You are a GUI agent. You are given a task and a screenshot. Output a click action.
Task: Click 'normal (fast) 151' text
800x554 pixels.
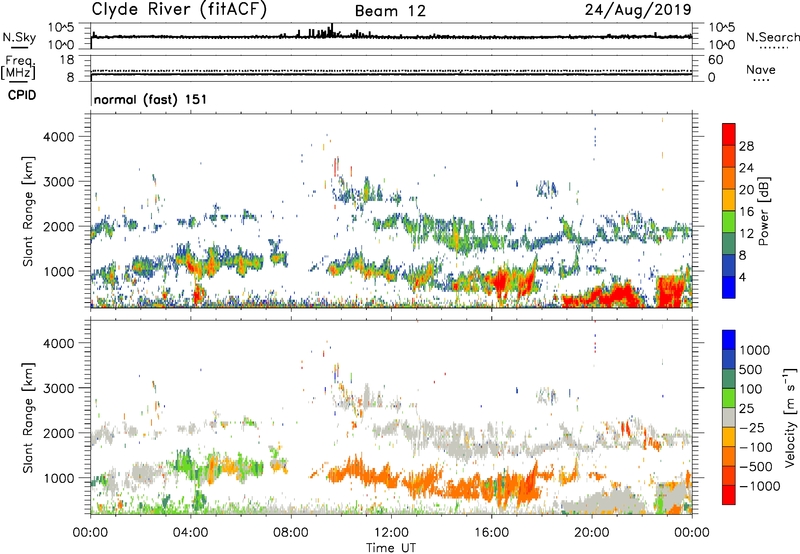pyautogui.click(x=151, y=99)
